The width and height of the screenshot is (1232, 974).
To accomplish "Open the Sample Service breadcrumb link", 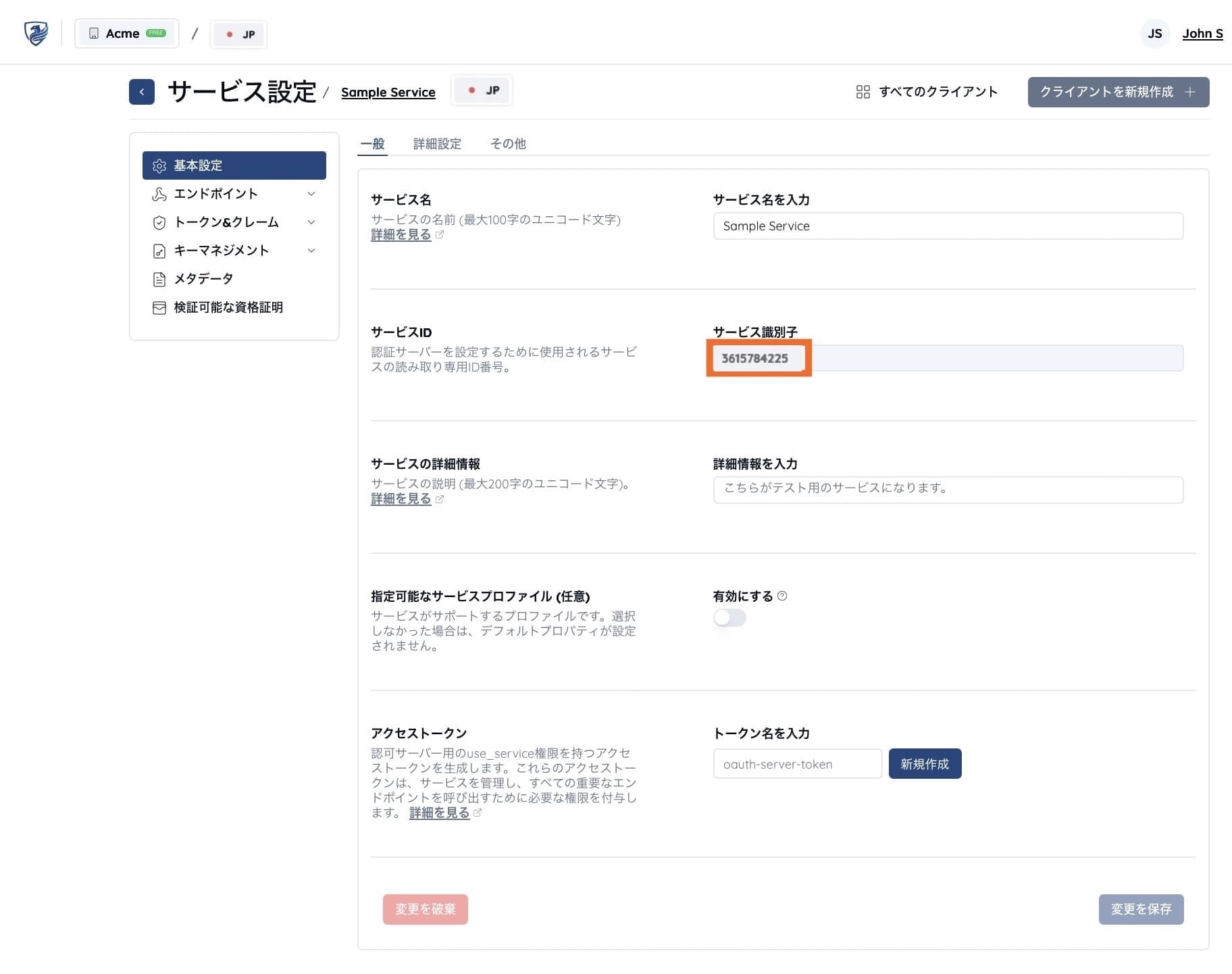I will pyautogui.click(x=388, y=93).
